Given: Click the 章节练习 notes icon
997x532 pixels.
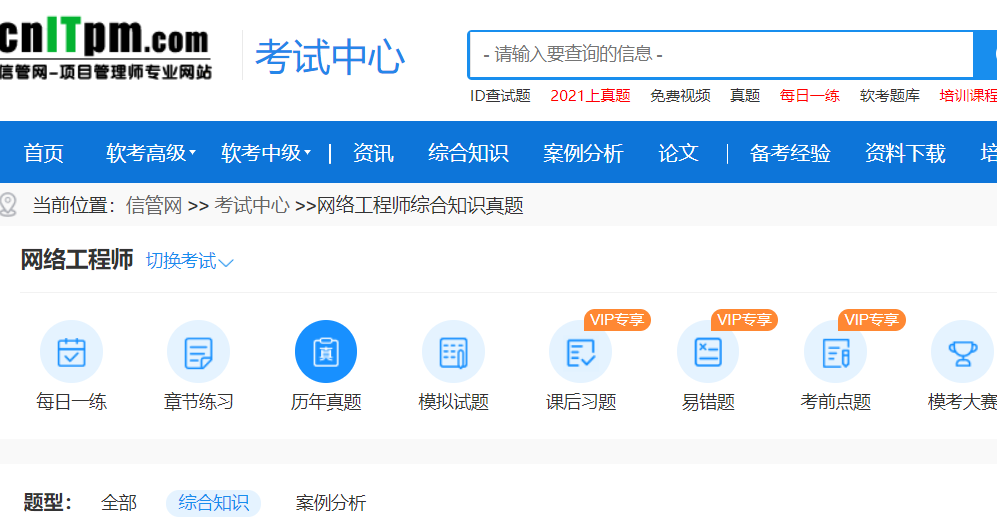Looking at the screenshot, I should [198, 352].
